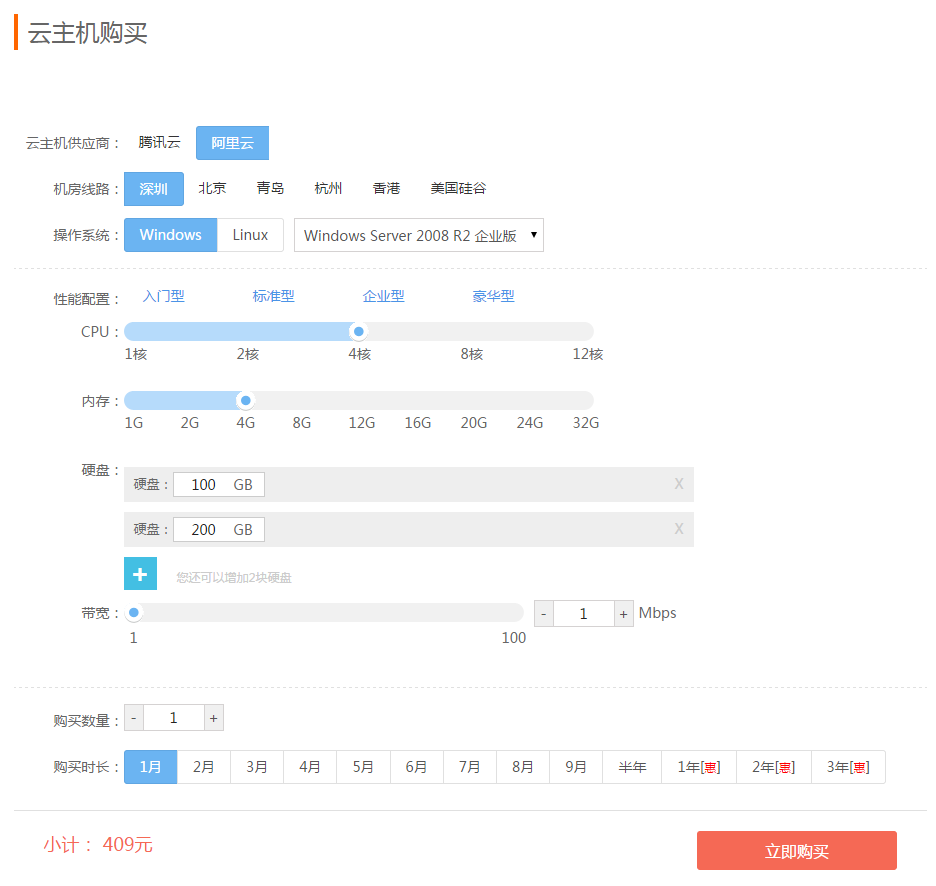The width and height of the screenshot is (936, 886).
Task: Select 1月 purchase duration
Action: [x=150, y=767]
